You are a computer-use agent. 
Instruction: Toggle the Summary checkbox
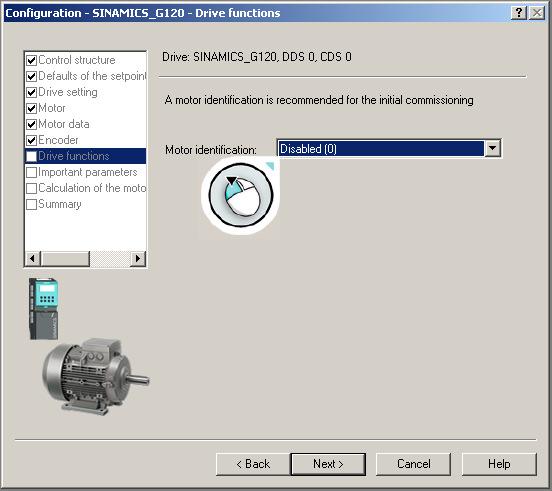coord(32,204)
